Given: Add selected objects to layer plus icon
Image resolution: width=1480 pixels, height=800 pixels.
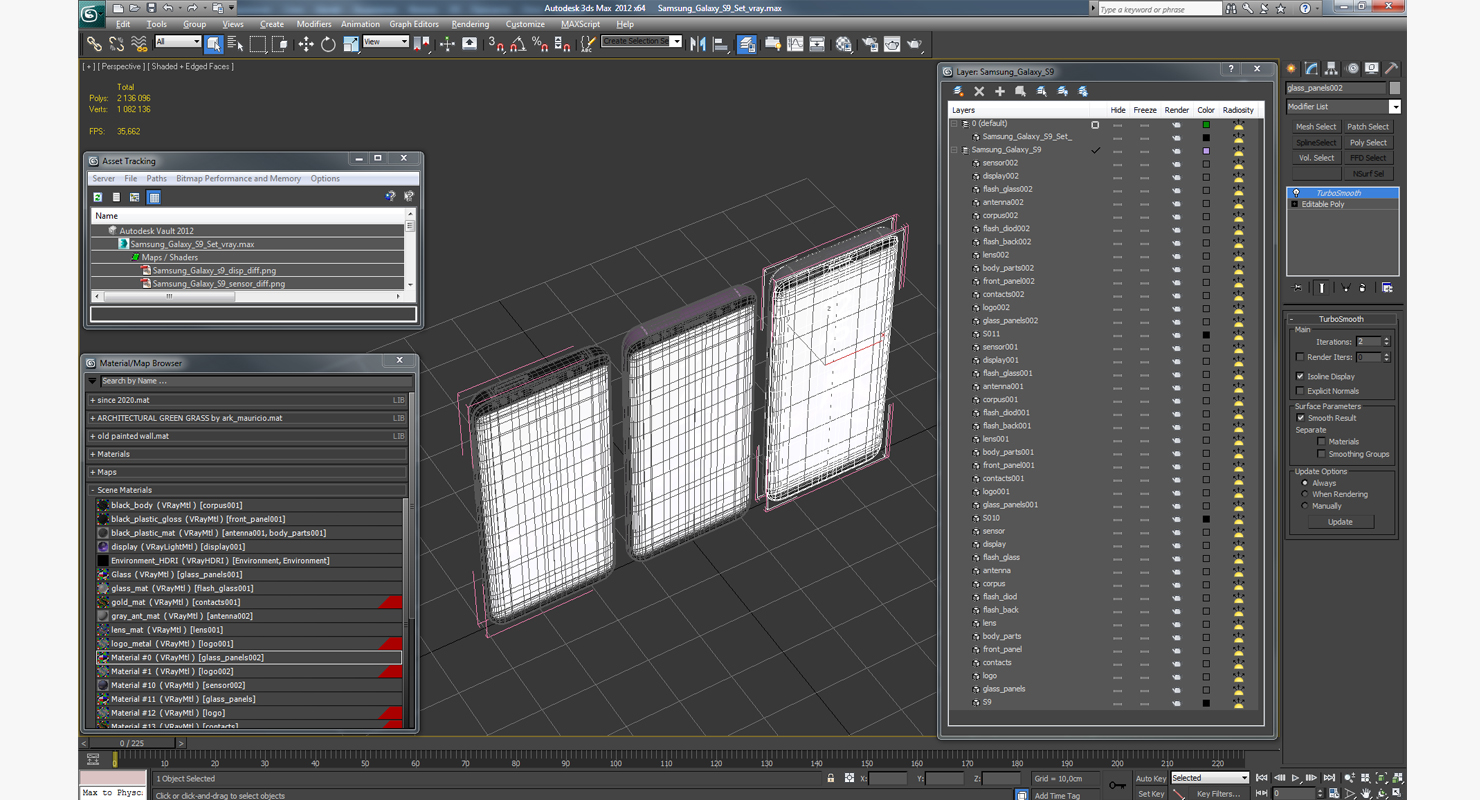Looking at the screenshot, I should [999, 91].
